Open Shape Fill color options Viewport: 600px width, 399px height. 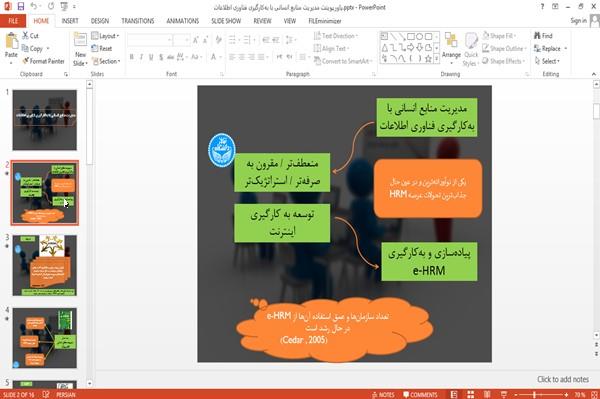coord(499,36)
